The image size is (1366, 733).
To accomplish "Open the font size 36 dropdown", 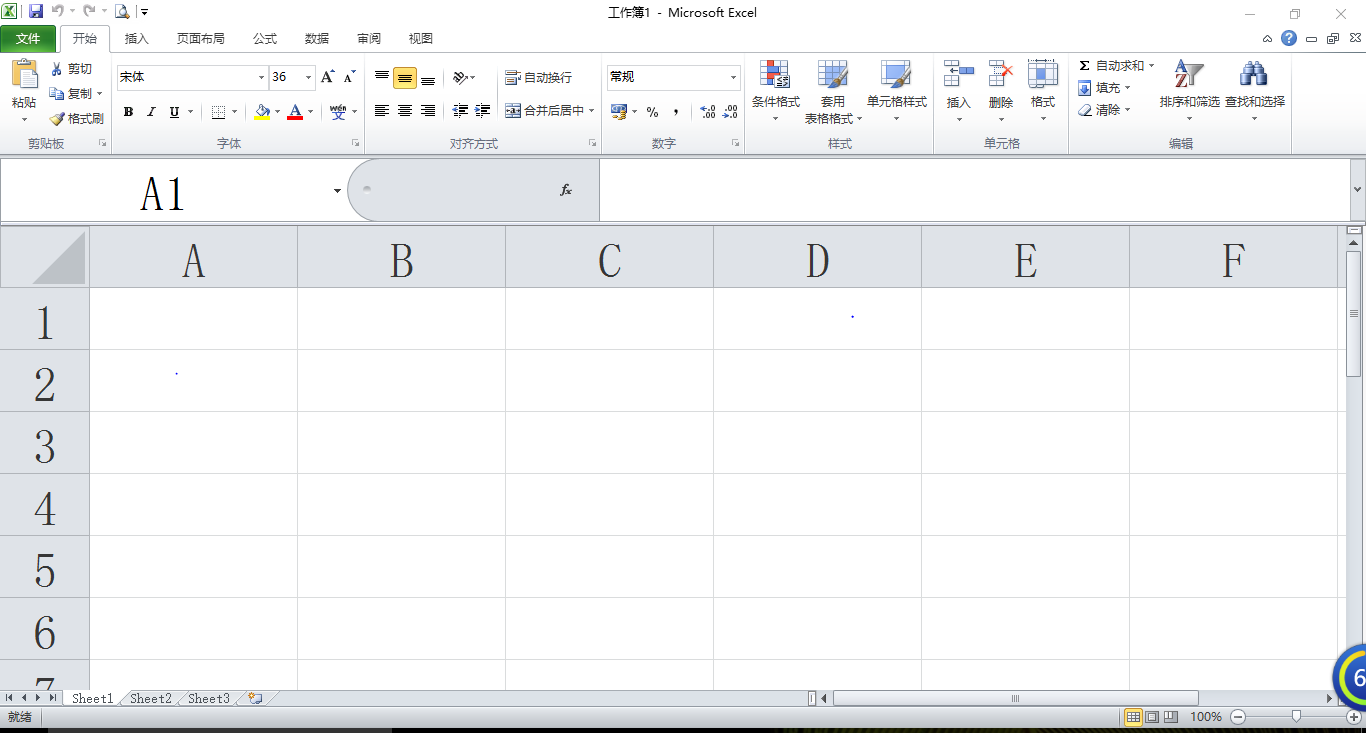I will 308,77.
